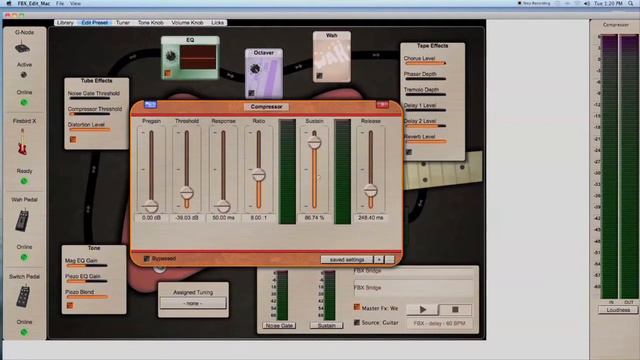Click the G-Node device icon
This screenshot has height=360, width=640.
(22, 48)
